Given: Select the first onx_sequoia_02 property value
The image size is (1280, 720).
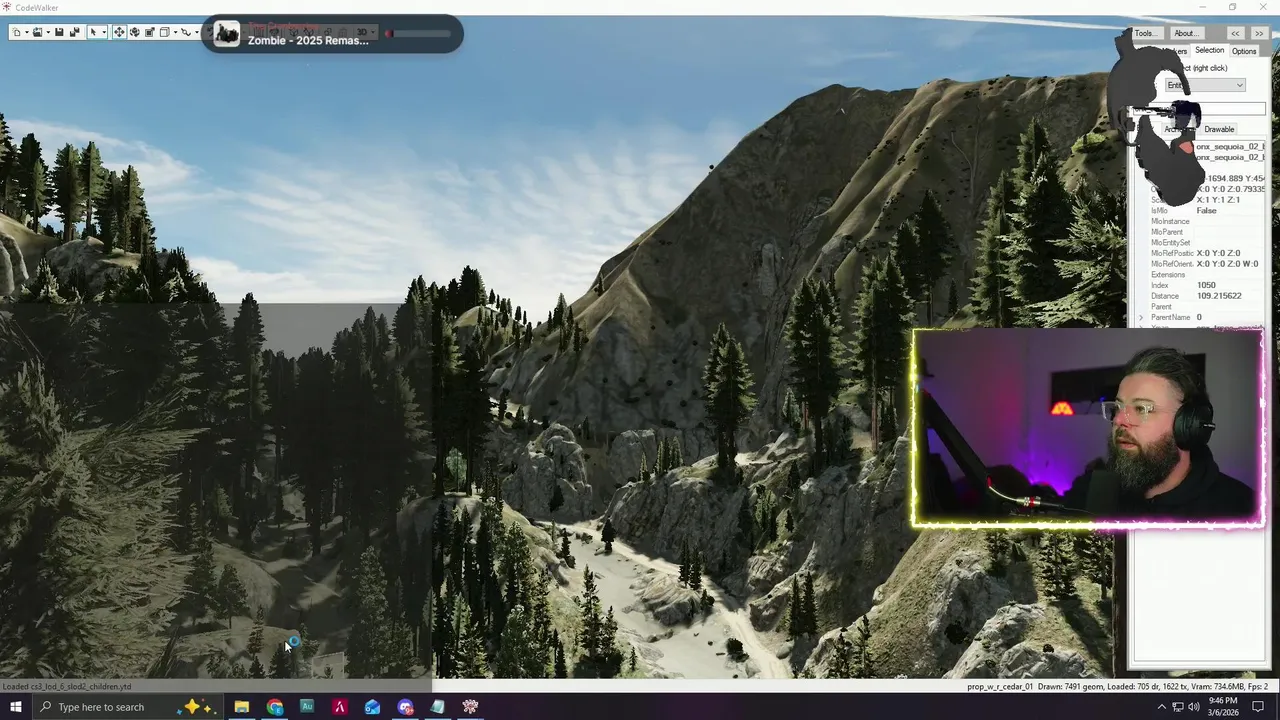Looking at the screenshot, I should point(1230,146).
